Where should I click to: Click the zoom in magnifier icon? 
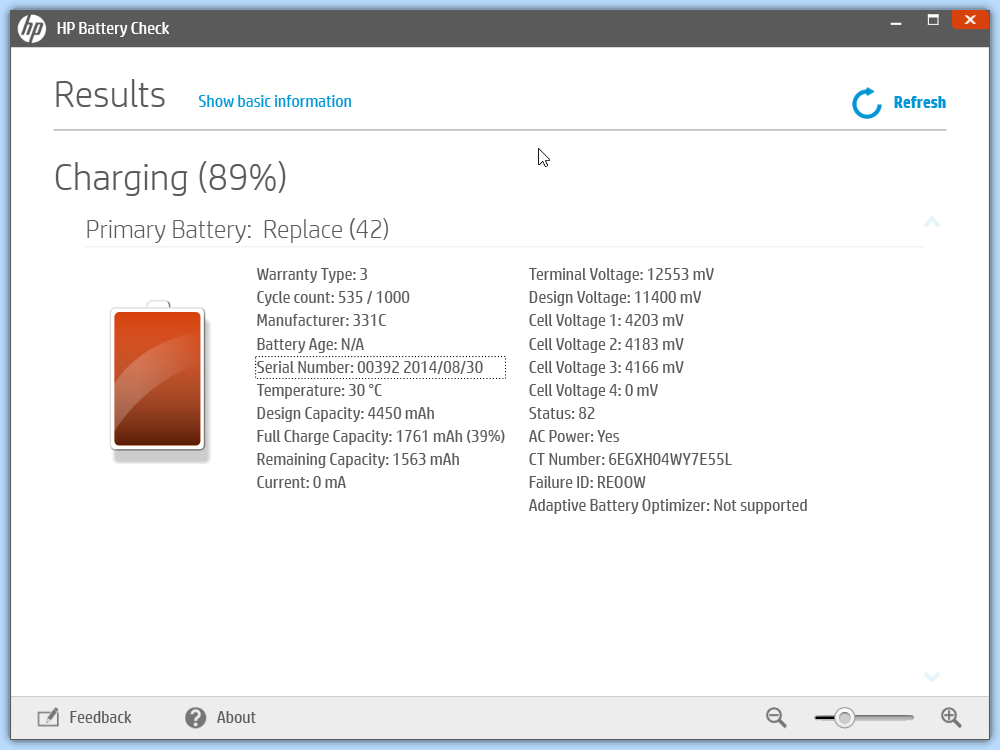(x=952, y=717)
